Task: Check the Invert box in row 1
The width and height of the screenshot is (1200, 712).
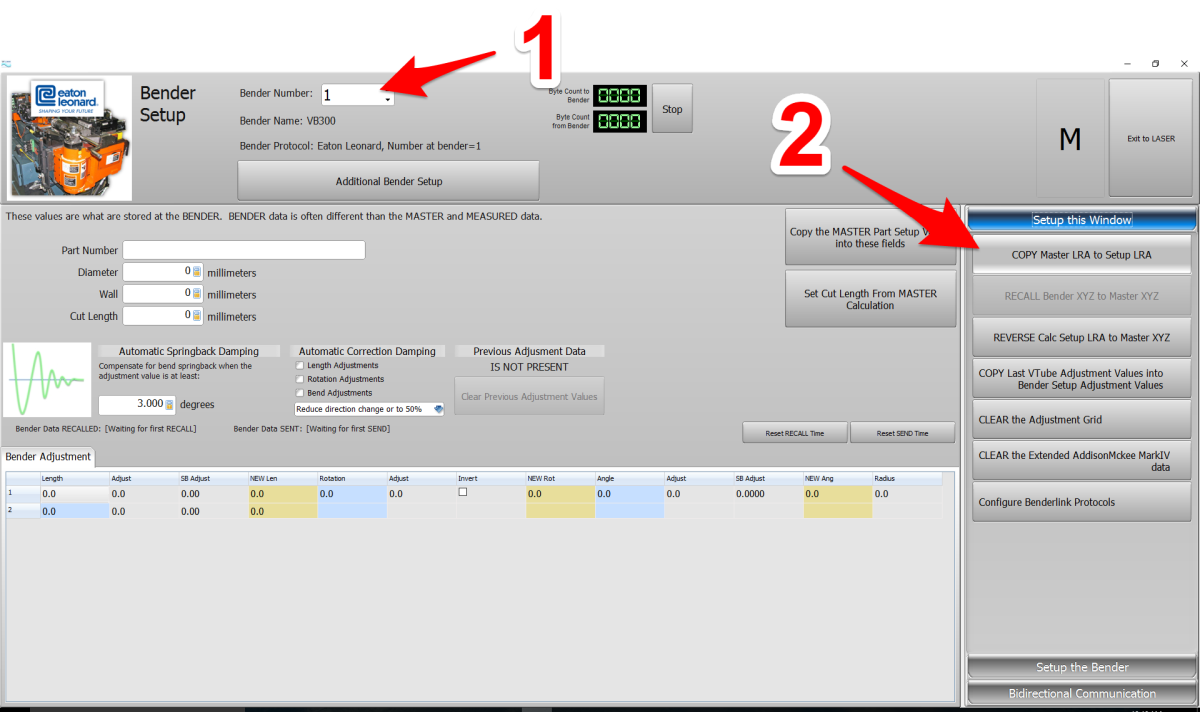Action: pyautogui.click(x=463, y=492)
